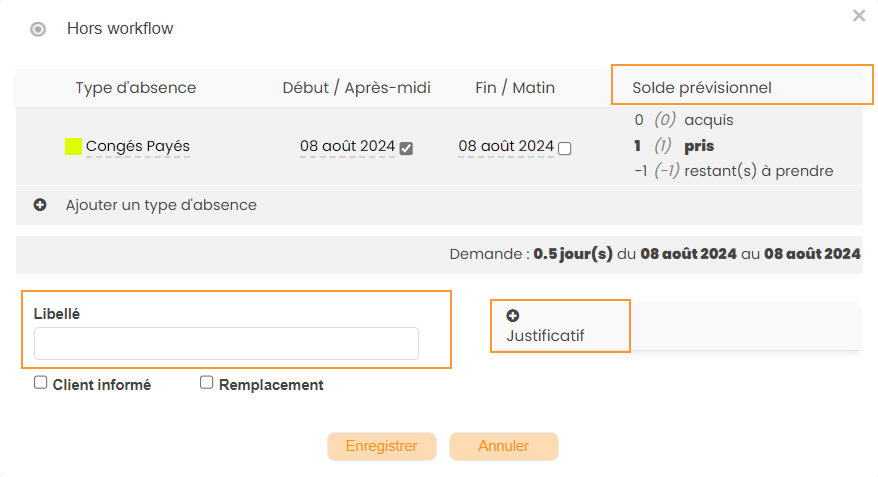Select the Hors workflow radio button
Screen dimensions: 878x477
[x=38, y=29]
